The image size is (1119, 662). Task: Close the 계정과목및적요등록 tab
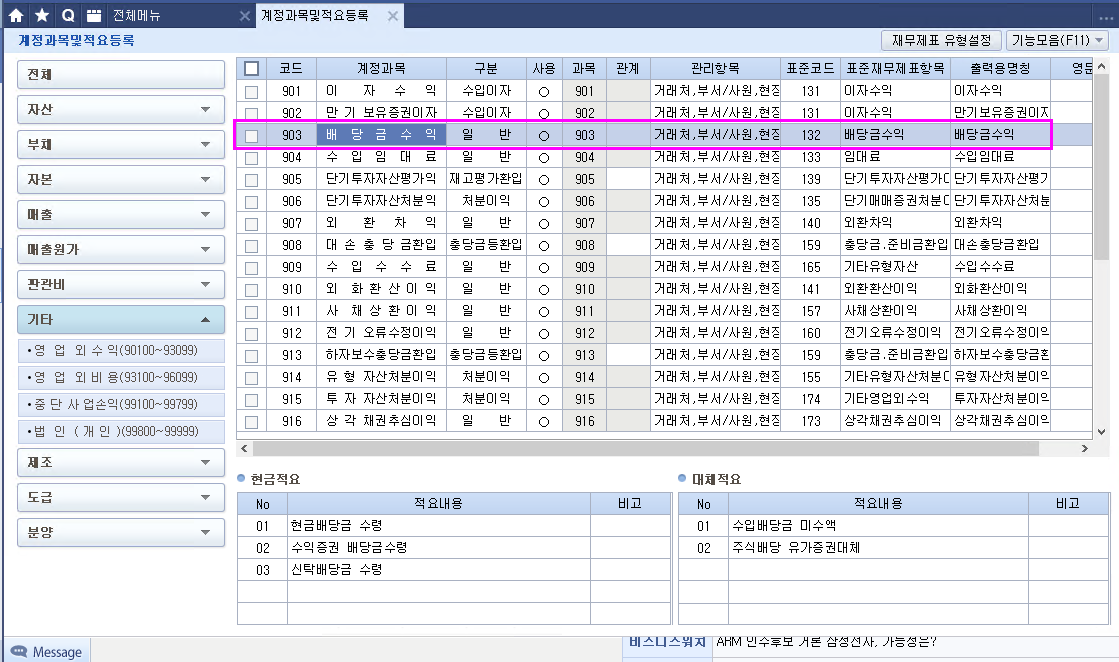point(393,16)
